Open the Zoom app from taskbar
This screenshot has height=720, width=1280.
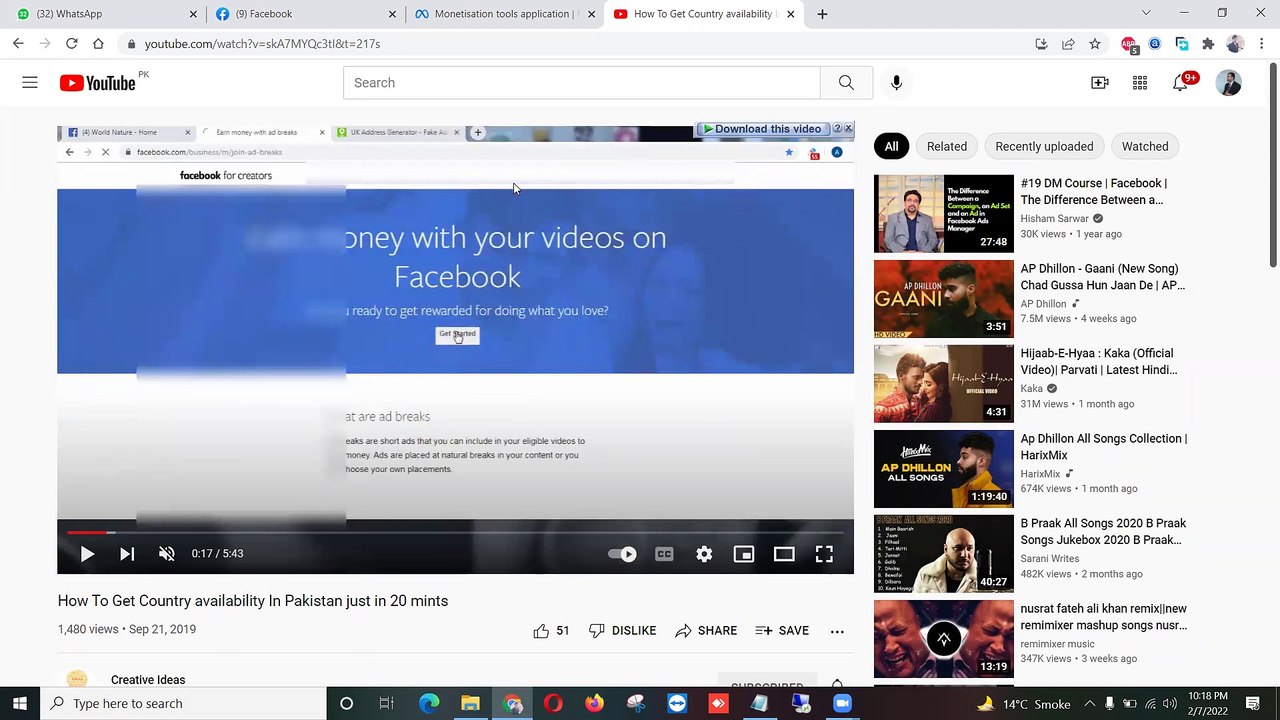coord(842,704)
